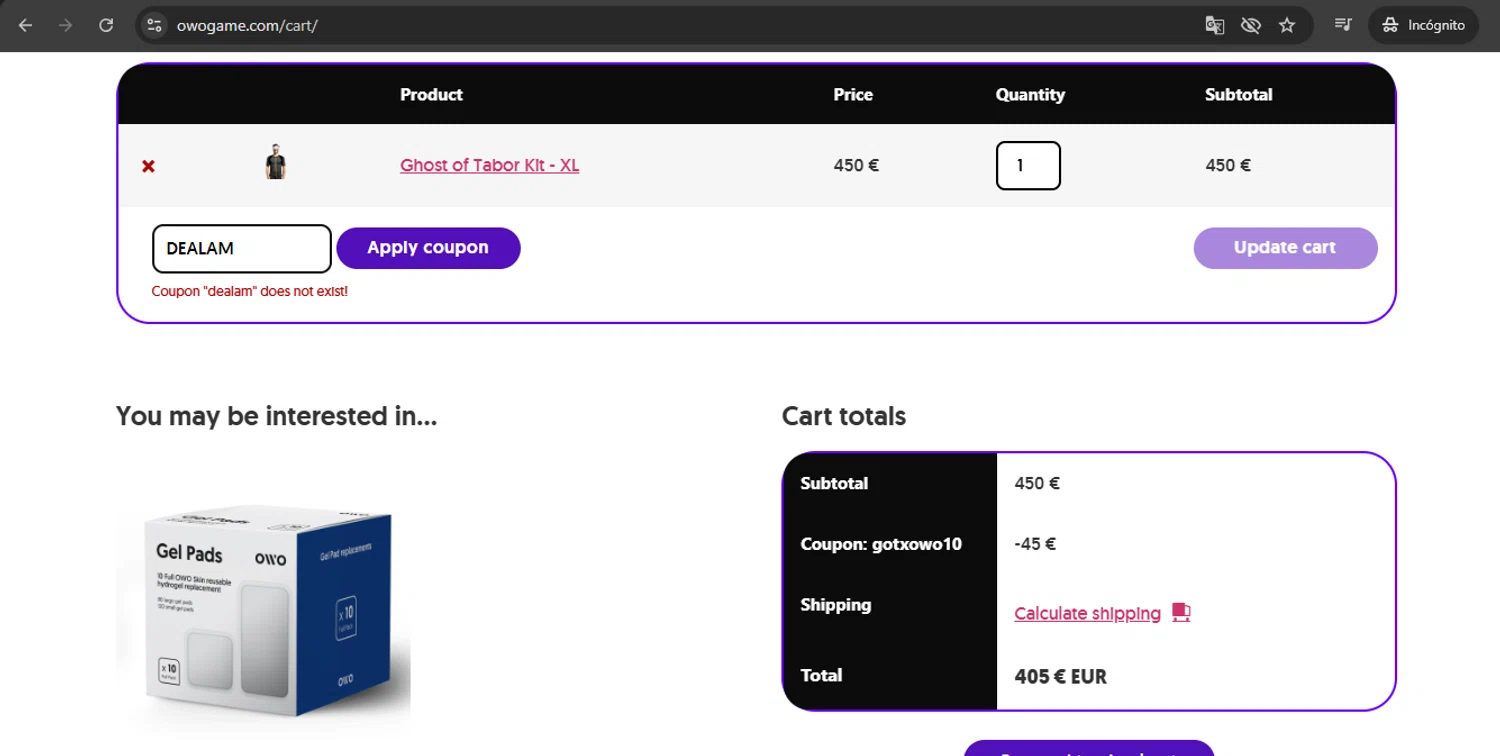The image size is (1500, 756).
Task: Open site information icon in address bar
Action: (154, 25)
